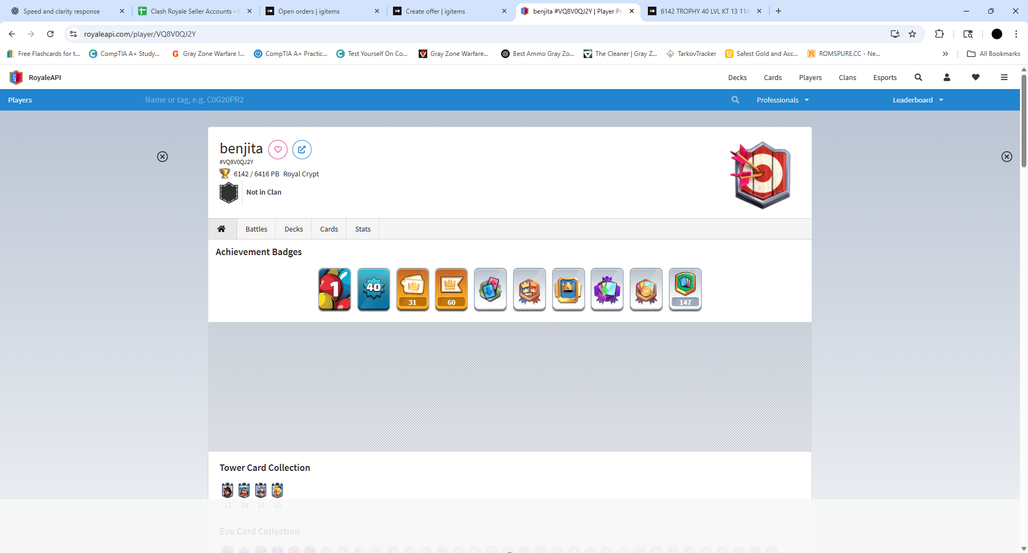This screenshot has width=1028, height=553.
Task: Click the Players label in the blue bar
Action: [x=20, y=100]
